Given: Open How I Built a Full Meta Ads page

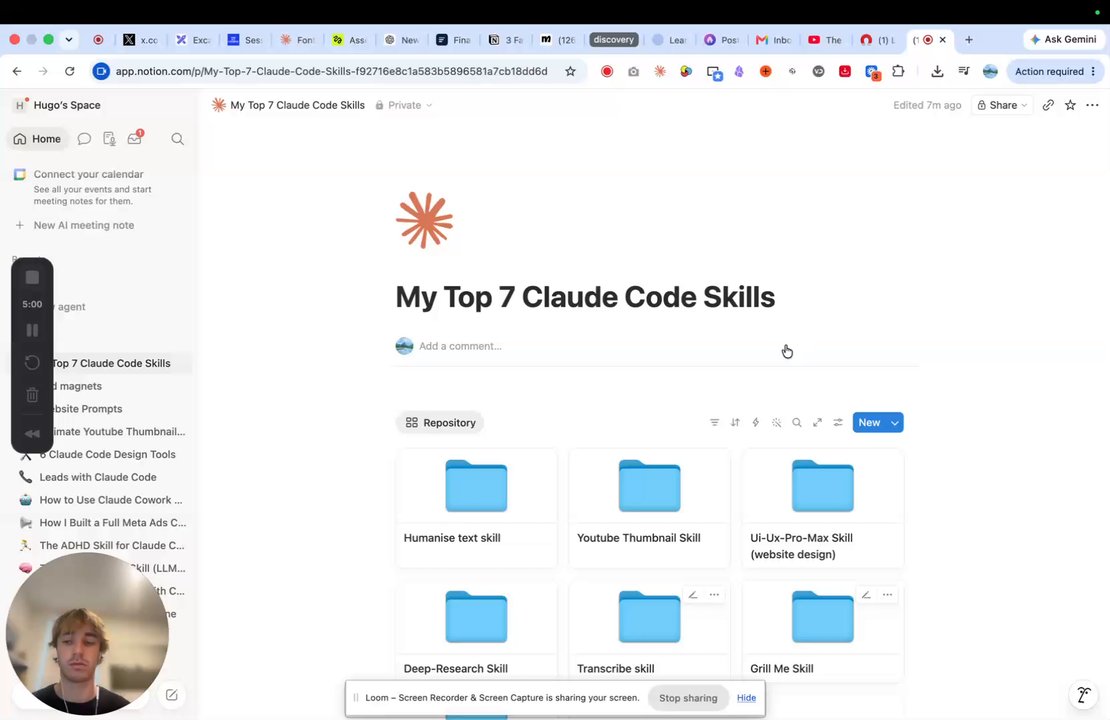Looking at the screenshot, I should [113, 522].
